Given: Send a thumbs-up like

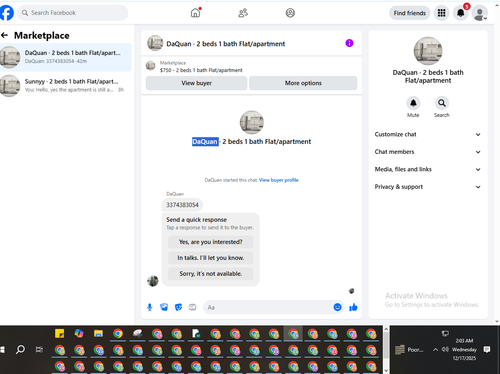Looking at the screenshot, I should pyautogui.click(x=353, y=307).
